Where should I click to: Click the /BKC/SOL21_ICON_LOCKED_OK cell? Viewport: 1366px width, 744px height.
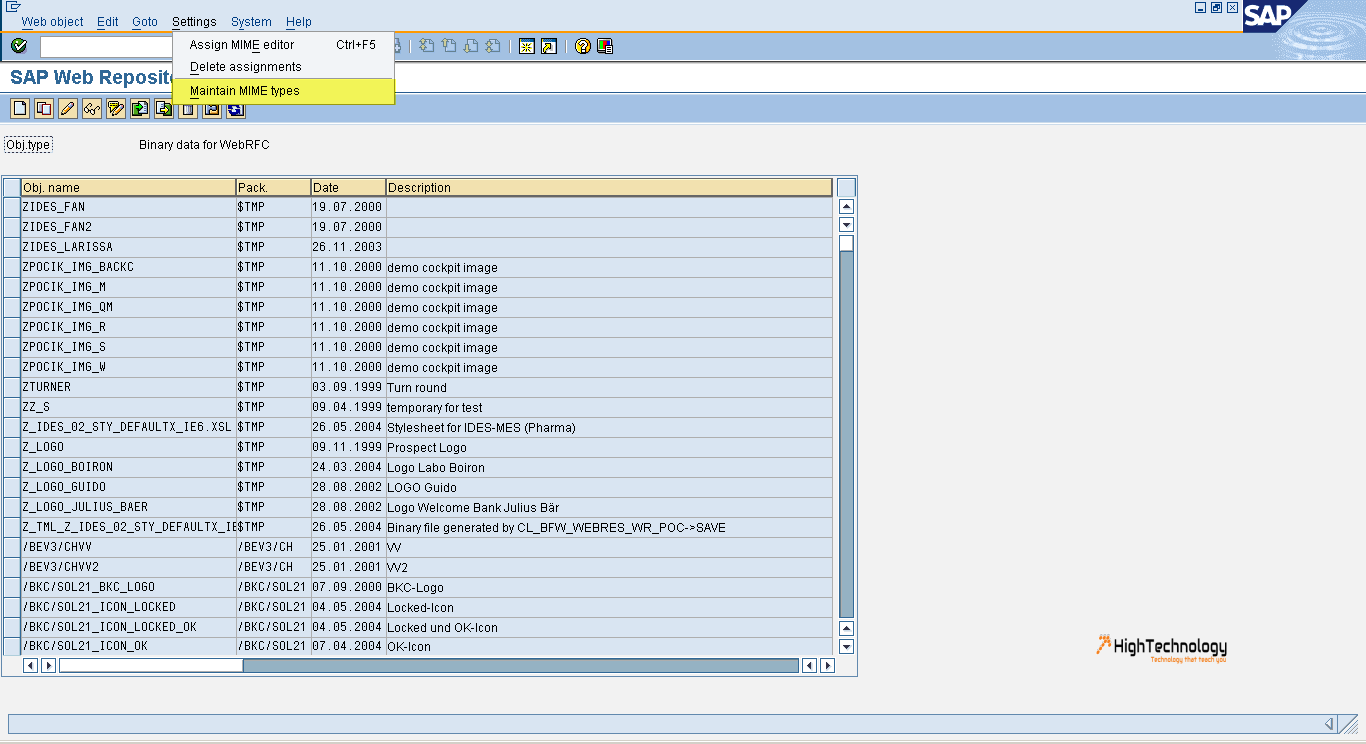(129, 627)
